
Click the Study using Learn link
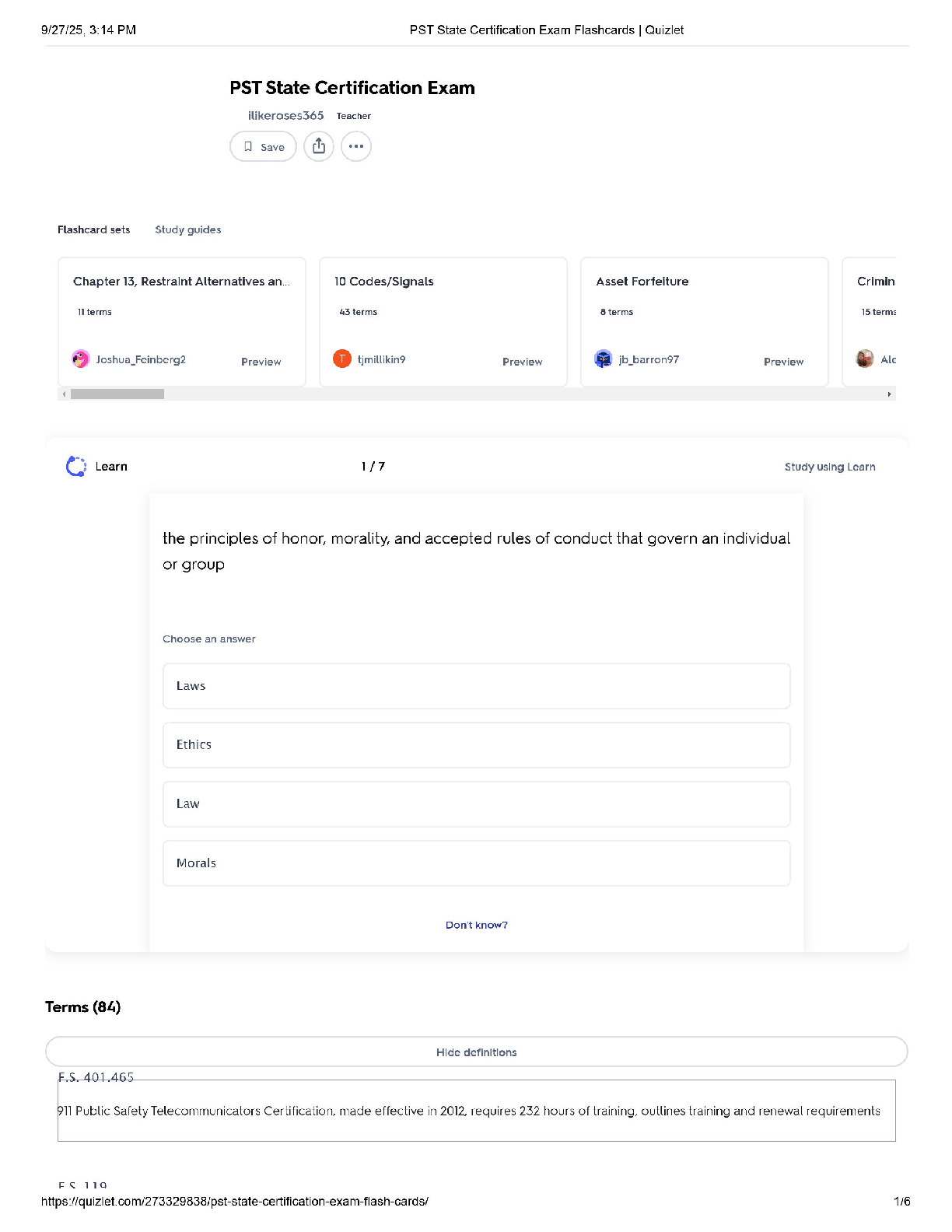tap(829, 467)
